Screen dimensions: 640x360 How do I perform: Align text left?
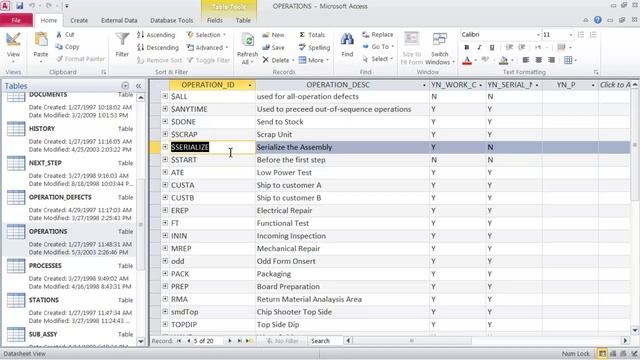click(526, 60)
